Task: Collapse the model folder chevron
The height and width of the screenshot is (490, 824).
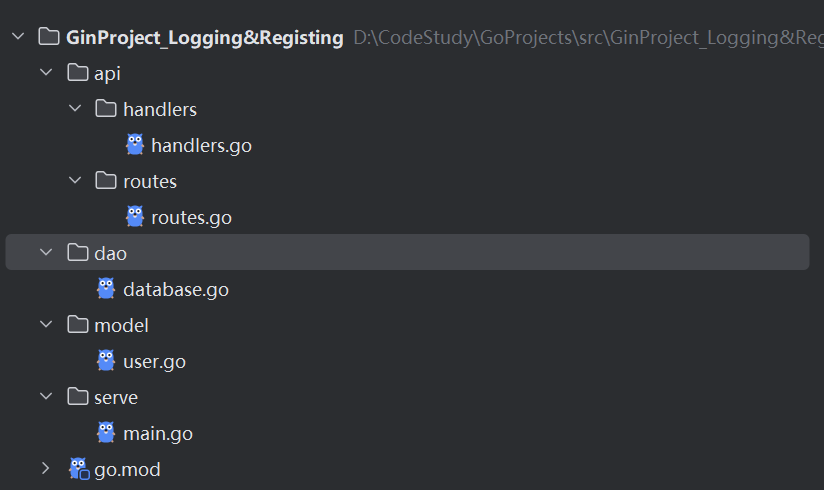Action: pos(45,325)
